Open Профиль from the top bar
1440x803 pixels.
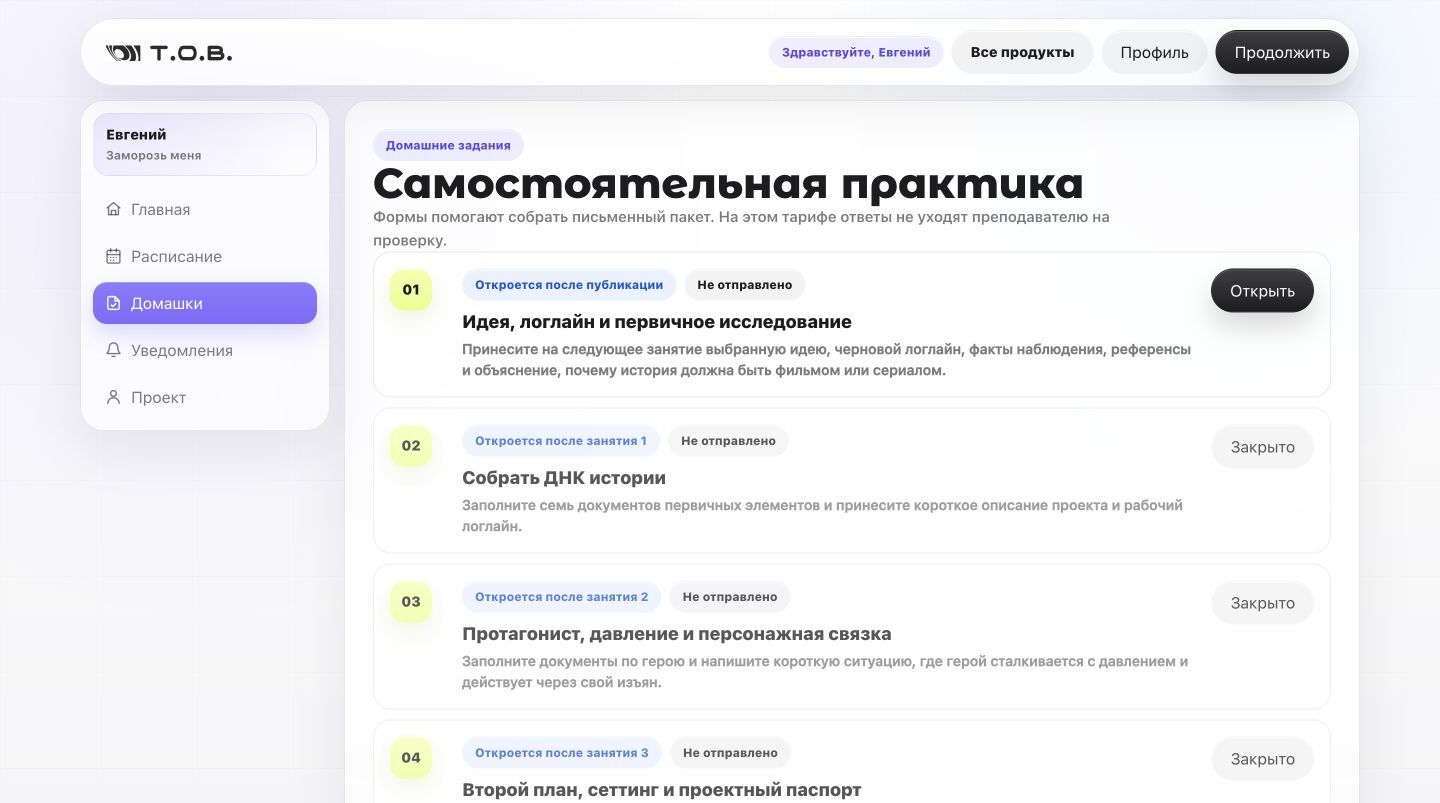pyautogui.click(x=1154, y=52)
